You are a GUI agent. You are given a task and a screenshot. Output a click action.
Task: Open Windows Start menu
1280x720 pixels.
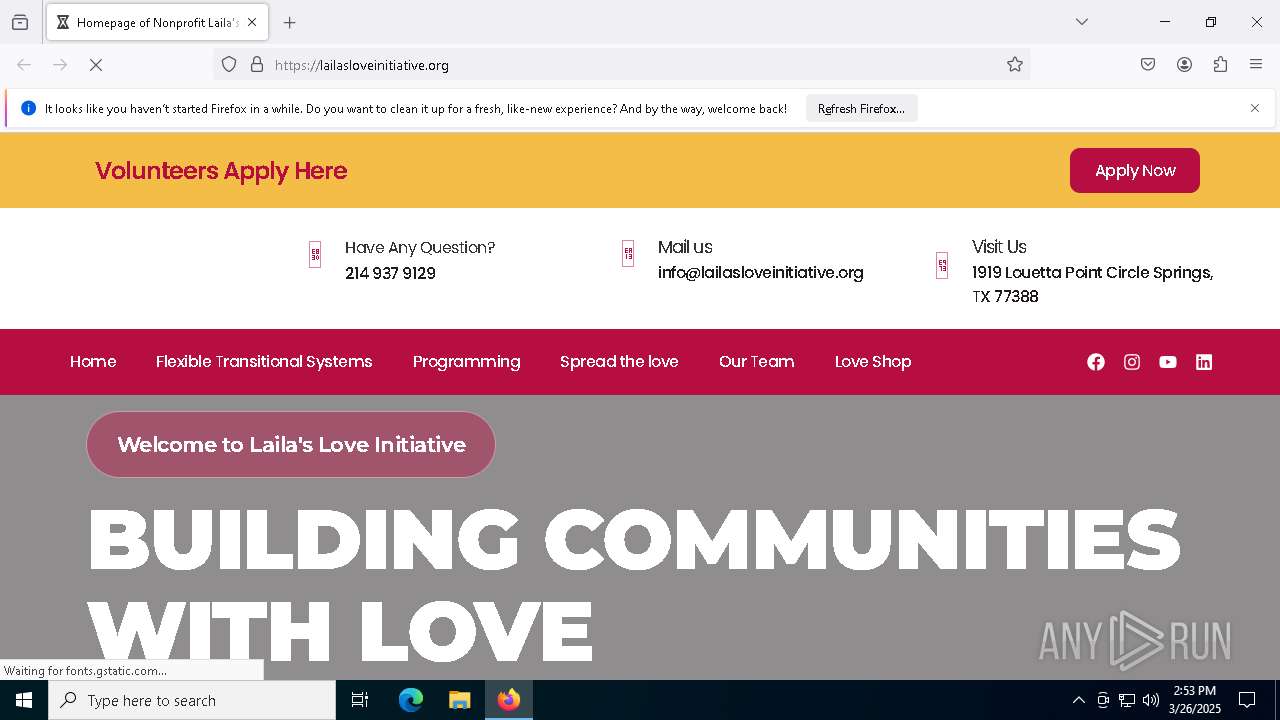(24, 700)
